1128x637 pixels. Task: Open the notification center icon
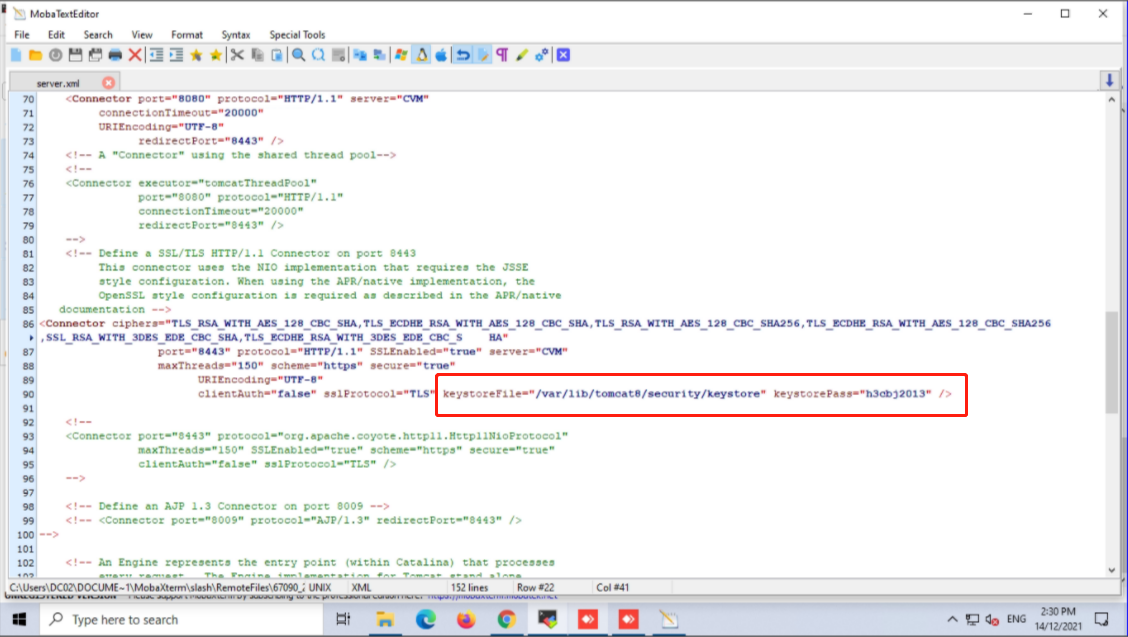(x=1101, y=620)
